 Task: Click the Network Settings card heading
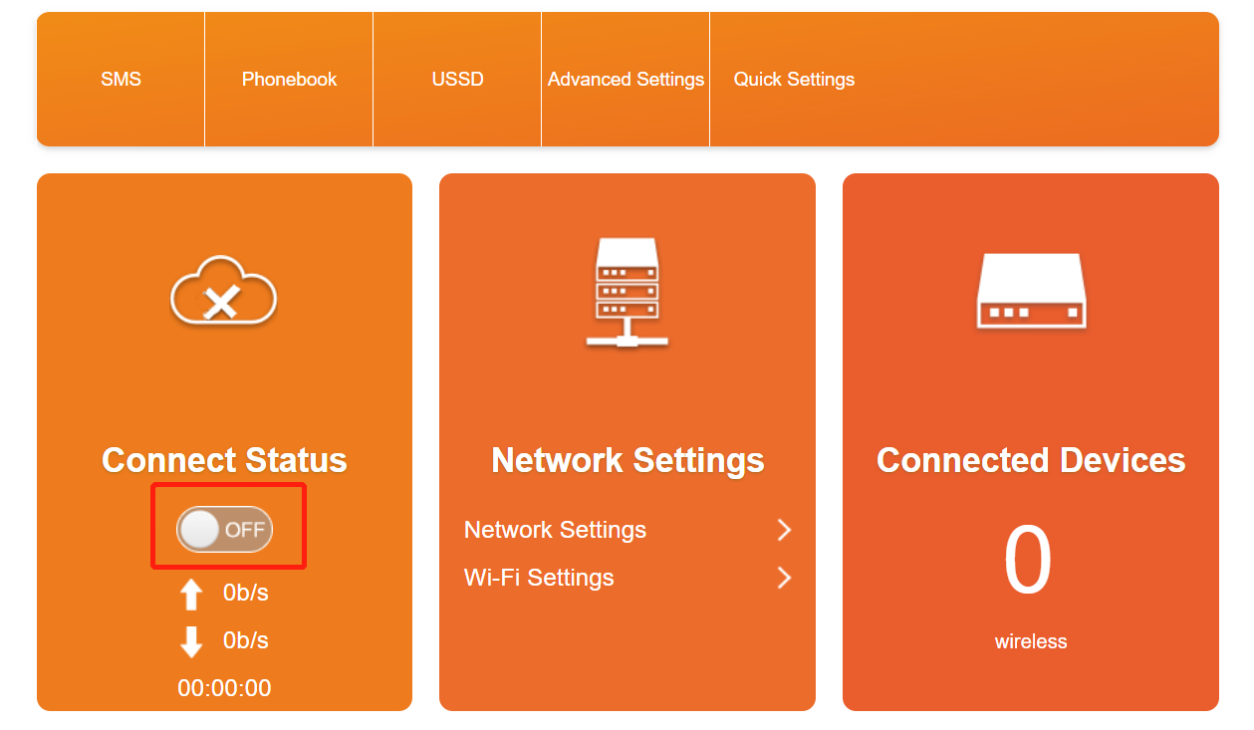click(628, 460)
